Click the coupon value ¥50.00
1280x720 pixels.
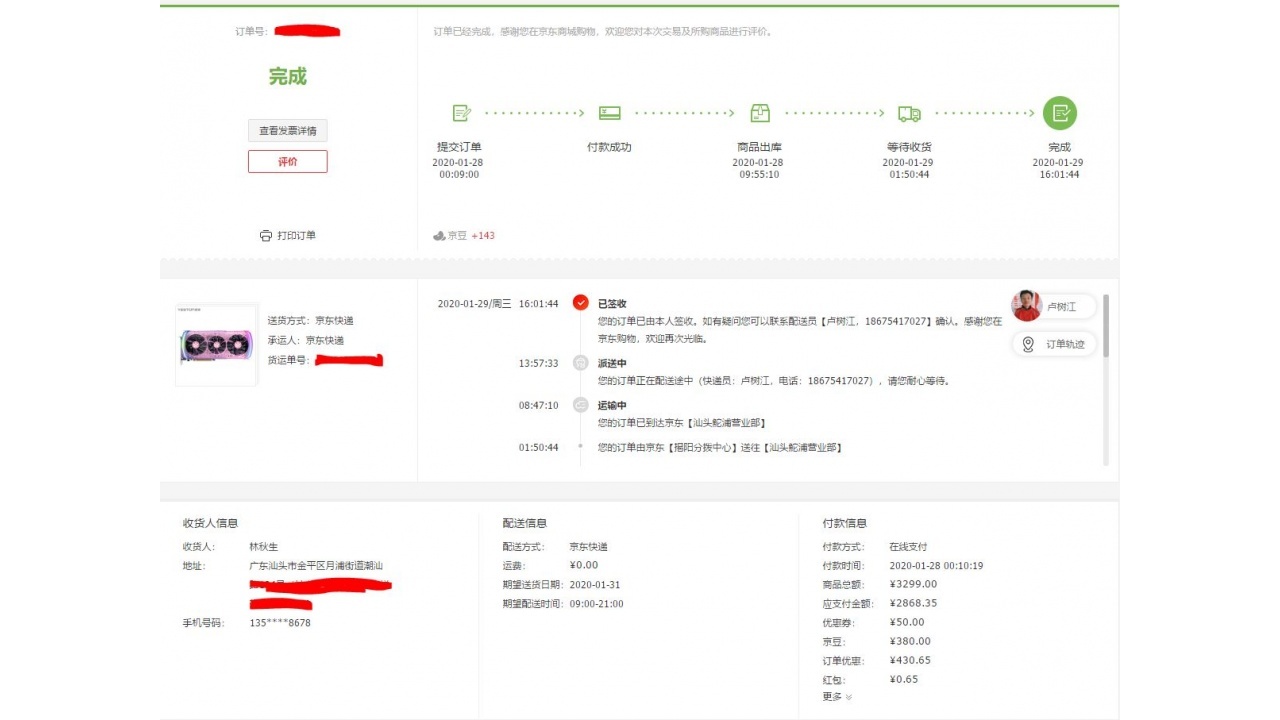907,622
